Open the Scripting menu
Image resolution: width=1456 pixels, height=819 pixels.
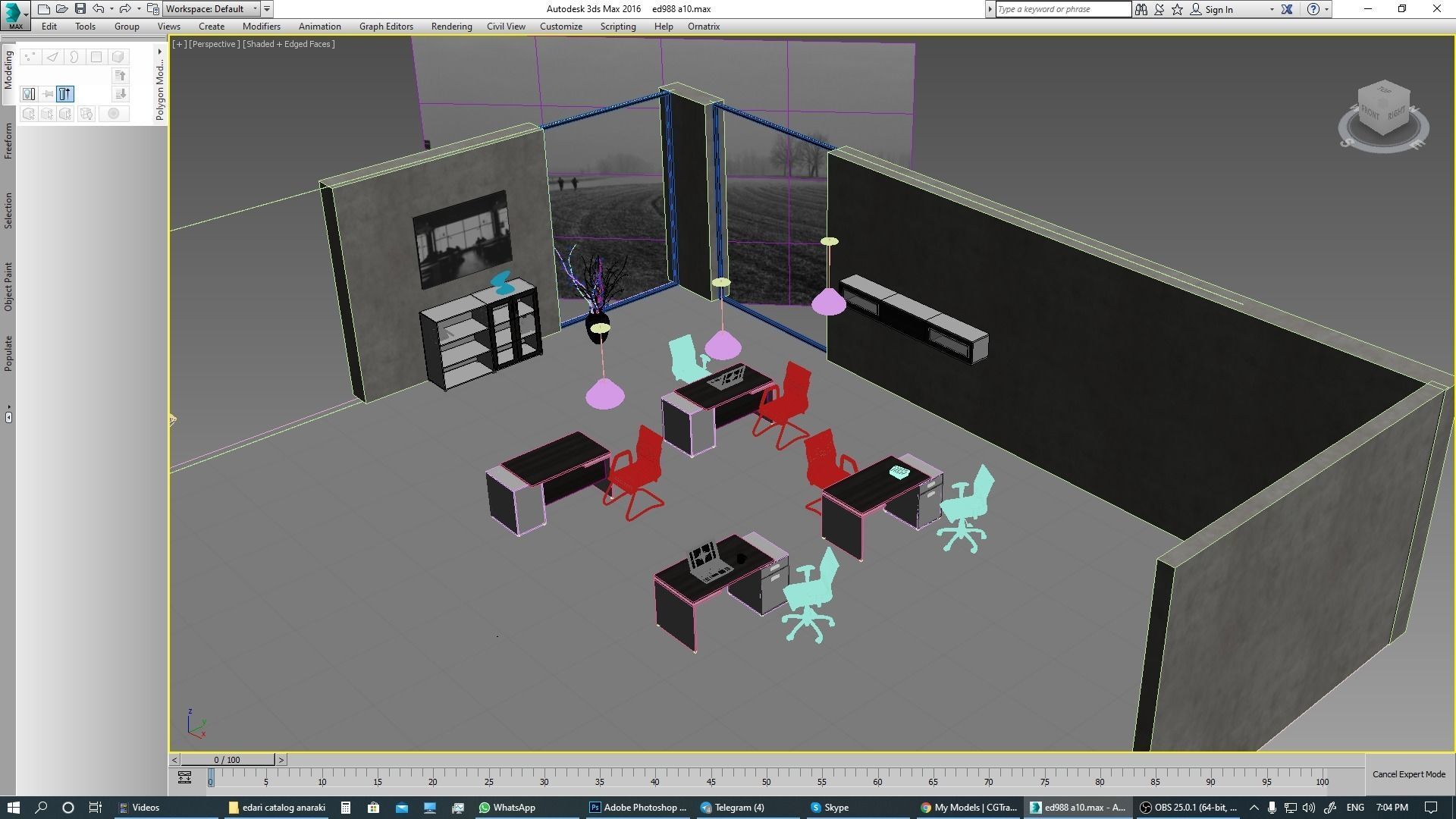[618, 27]
